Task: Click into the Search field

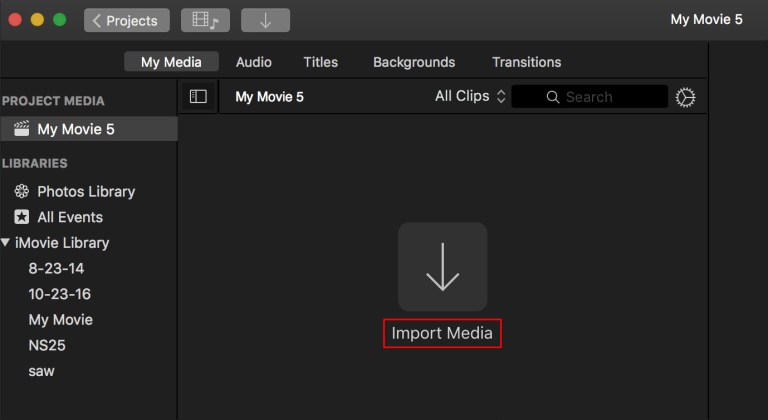Action: tap(589, 97)
